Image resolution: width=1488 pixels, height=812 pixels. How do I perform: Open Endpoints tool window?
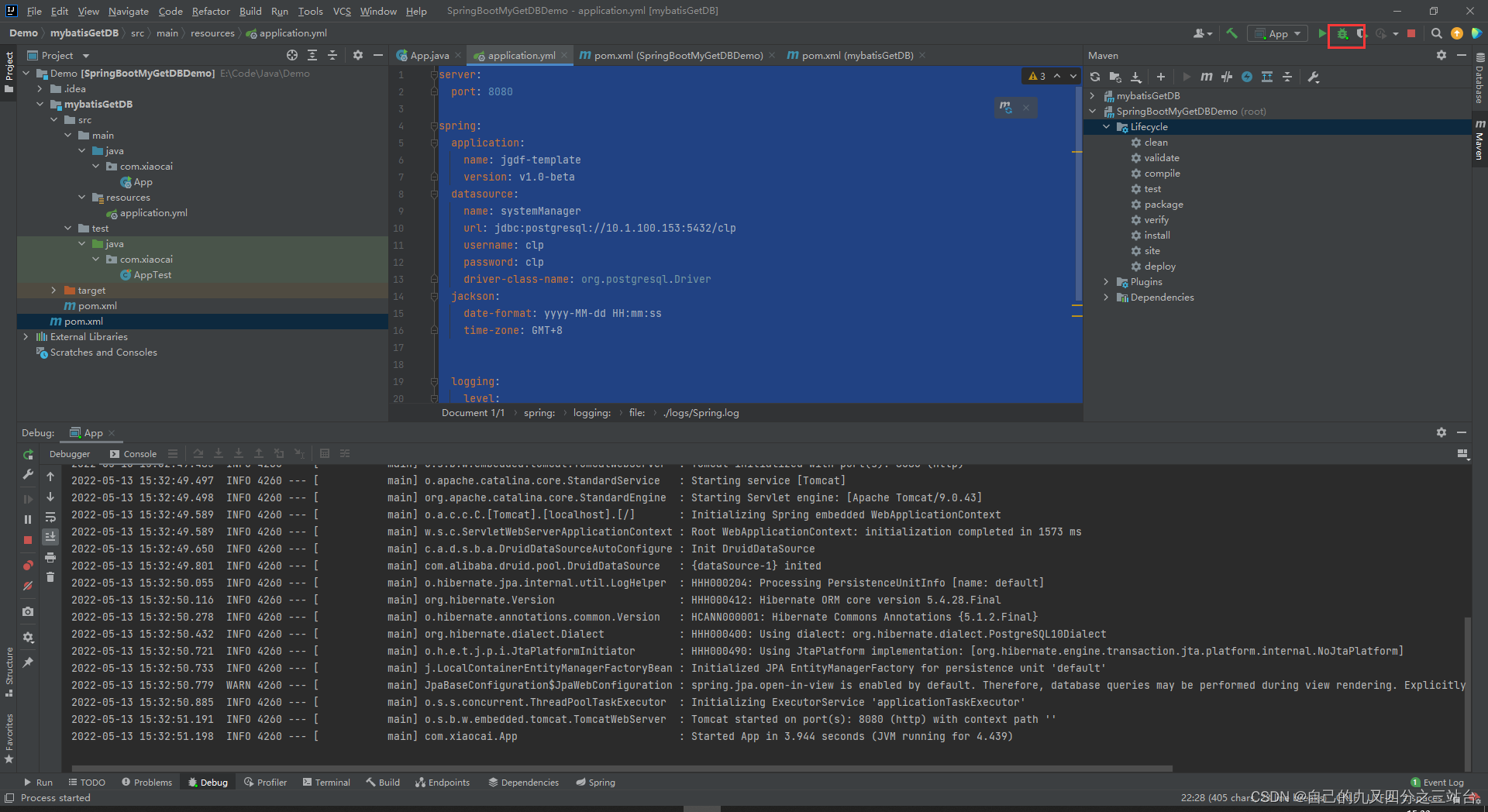point(443,783)
